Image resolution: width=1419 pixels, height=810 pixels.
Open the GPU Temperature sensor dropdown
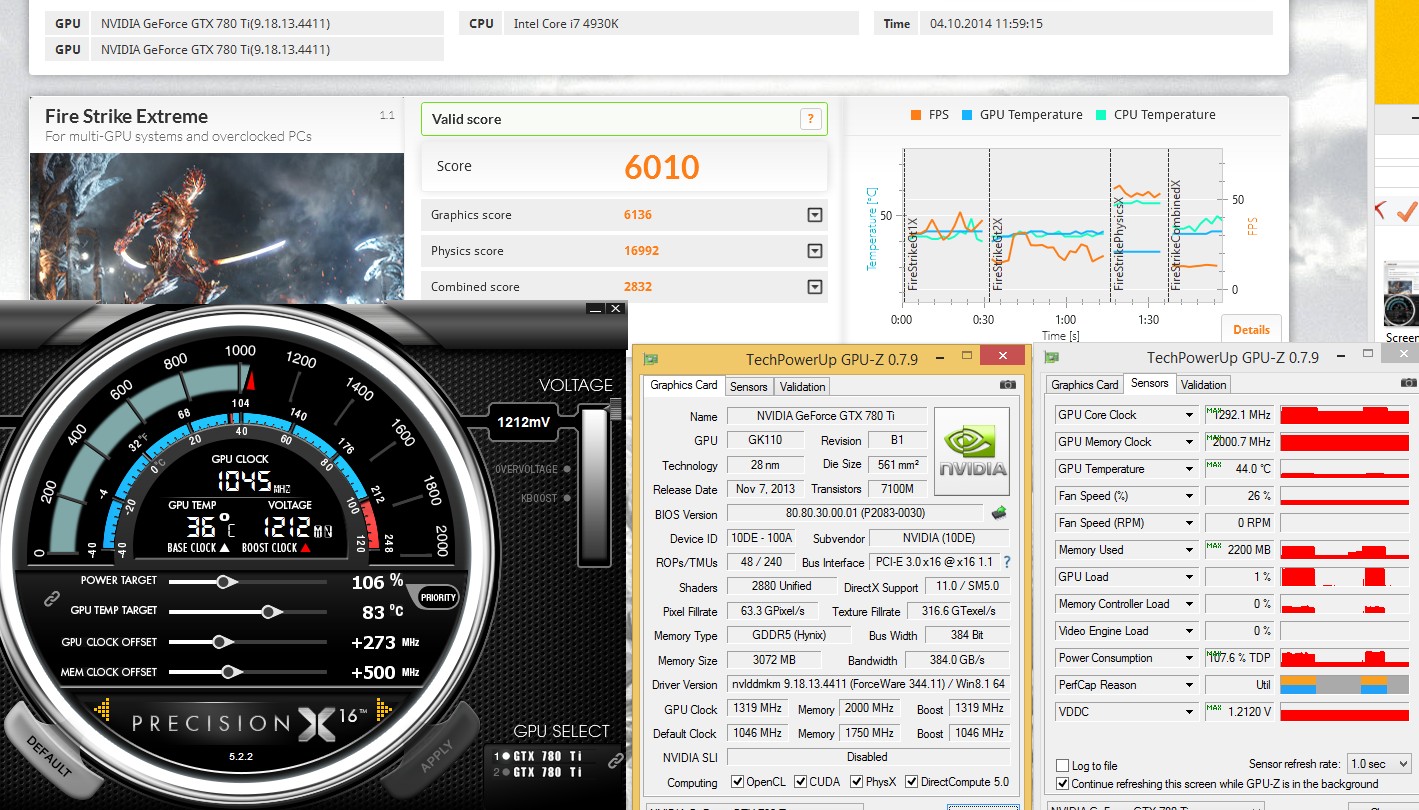coord(1189,469)
